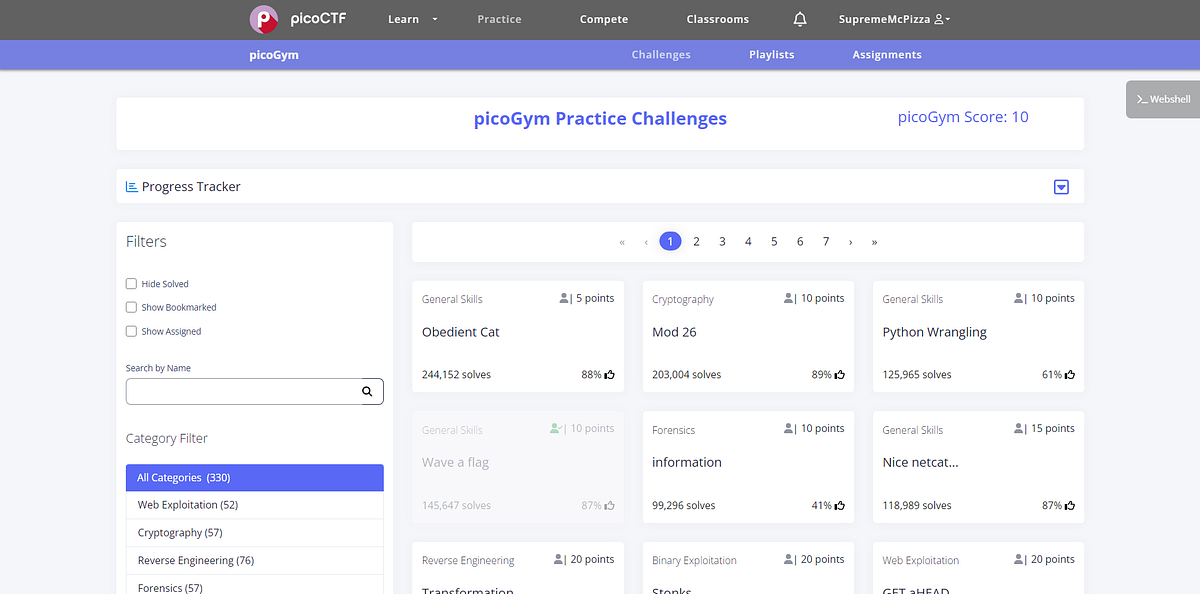Click the Progress Tracker chart icon
The width and height of the screenshot is (1200, 594).
click(131, 186)
